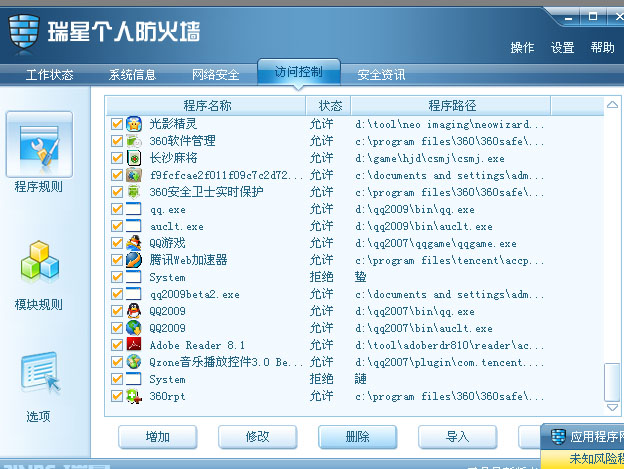Screen dimensions: 624x469
Task: Toggle the 长沙麻将 rule checkbox
Action: coord(117,158)
